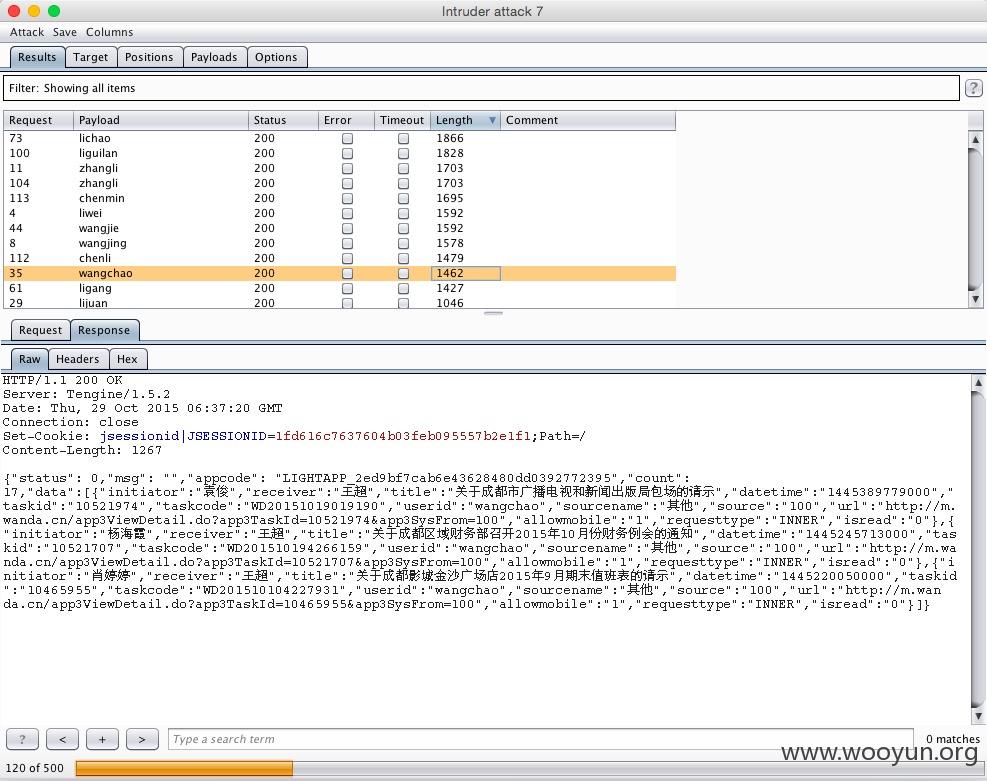This screenshot has width=987, height=781.
Task: Show the Request tab
Action: click(x=40, y=330)
